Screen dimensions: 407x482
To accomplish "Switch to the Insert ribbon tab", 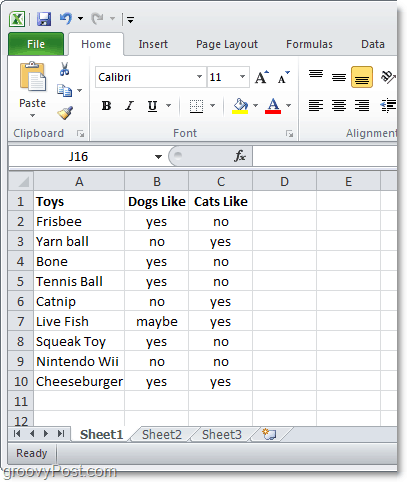I will click(153, 44).
